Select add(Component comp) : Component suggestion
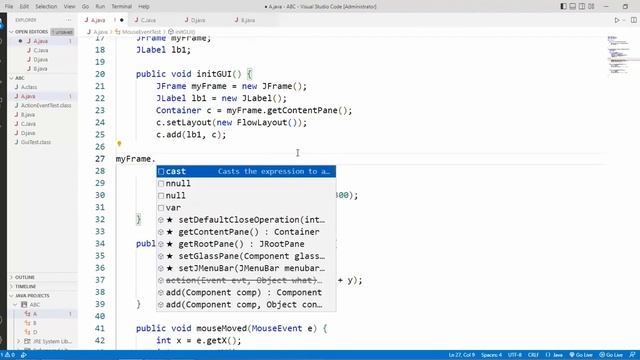 [x=246, y=292]
